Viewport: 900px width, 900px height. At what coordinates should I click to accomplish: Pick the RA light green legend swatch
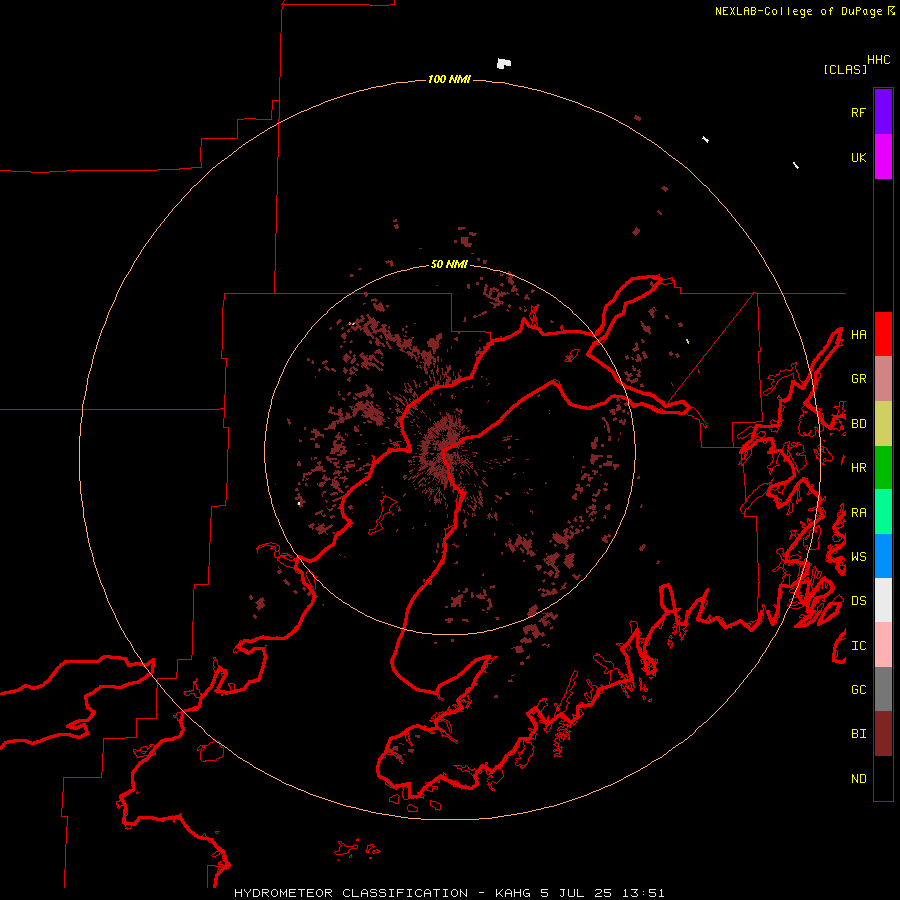883,512
